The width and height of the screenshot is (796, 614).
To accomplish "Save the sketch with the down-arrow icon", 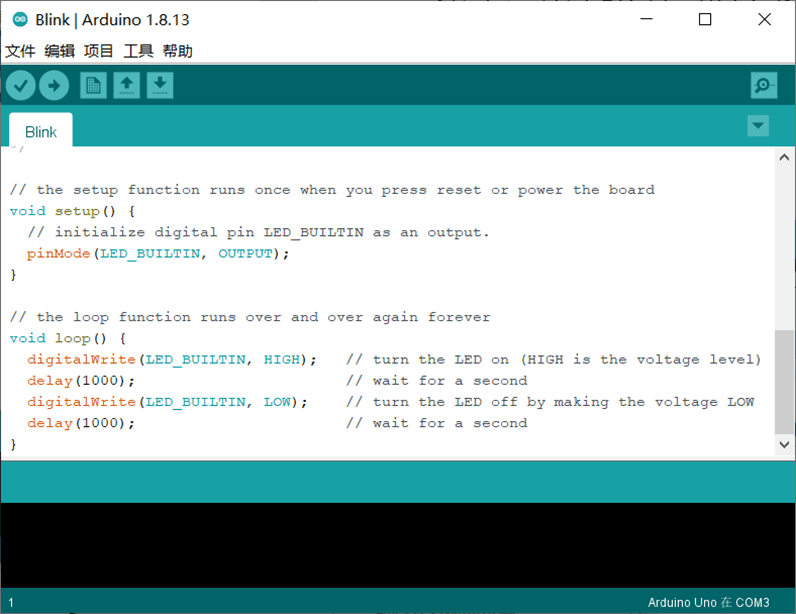I will (160, 85).
